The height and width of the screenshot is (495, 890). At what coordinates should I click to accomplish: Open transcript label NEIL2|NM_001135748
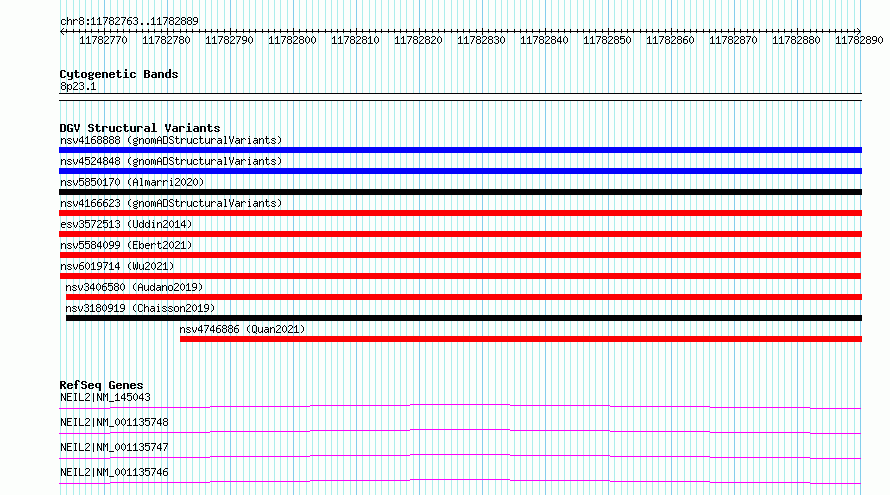pos(114,422)
